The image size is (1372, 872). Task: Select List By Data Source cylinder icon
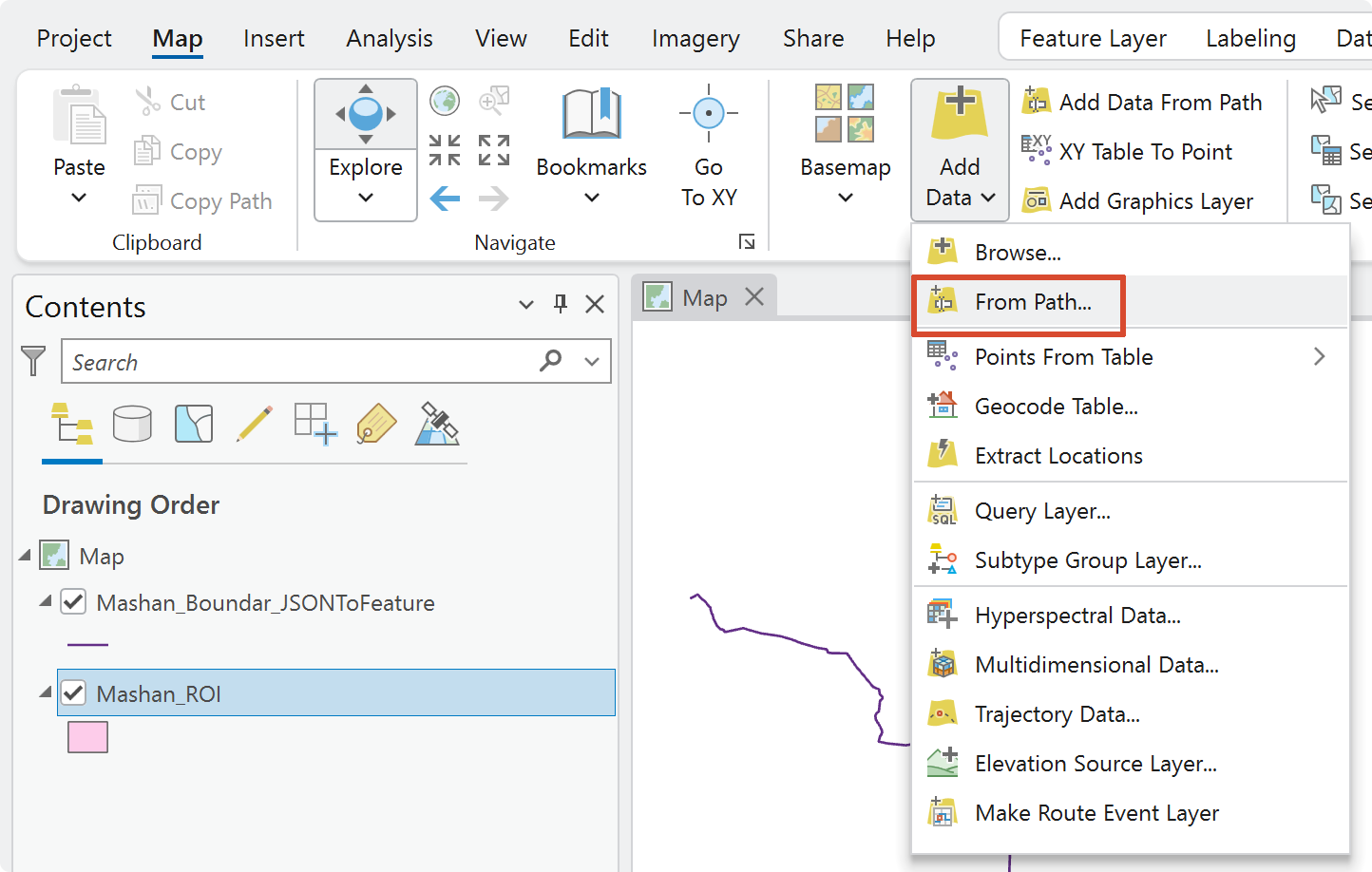(132, 424)
